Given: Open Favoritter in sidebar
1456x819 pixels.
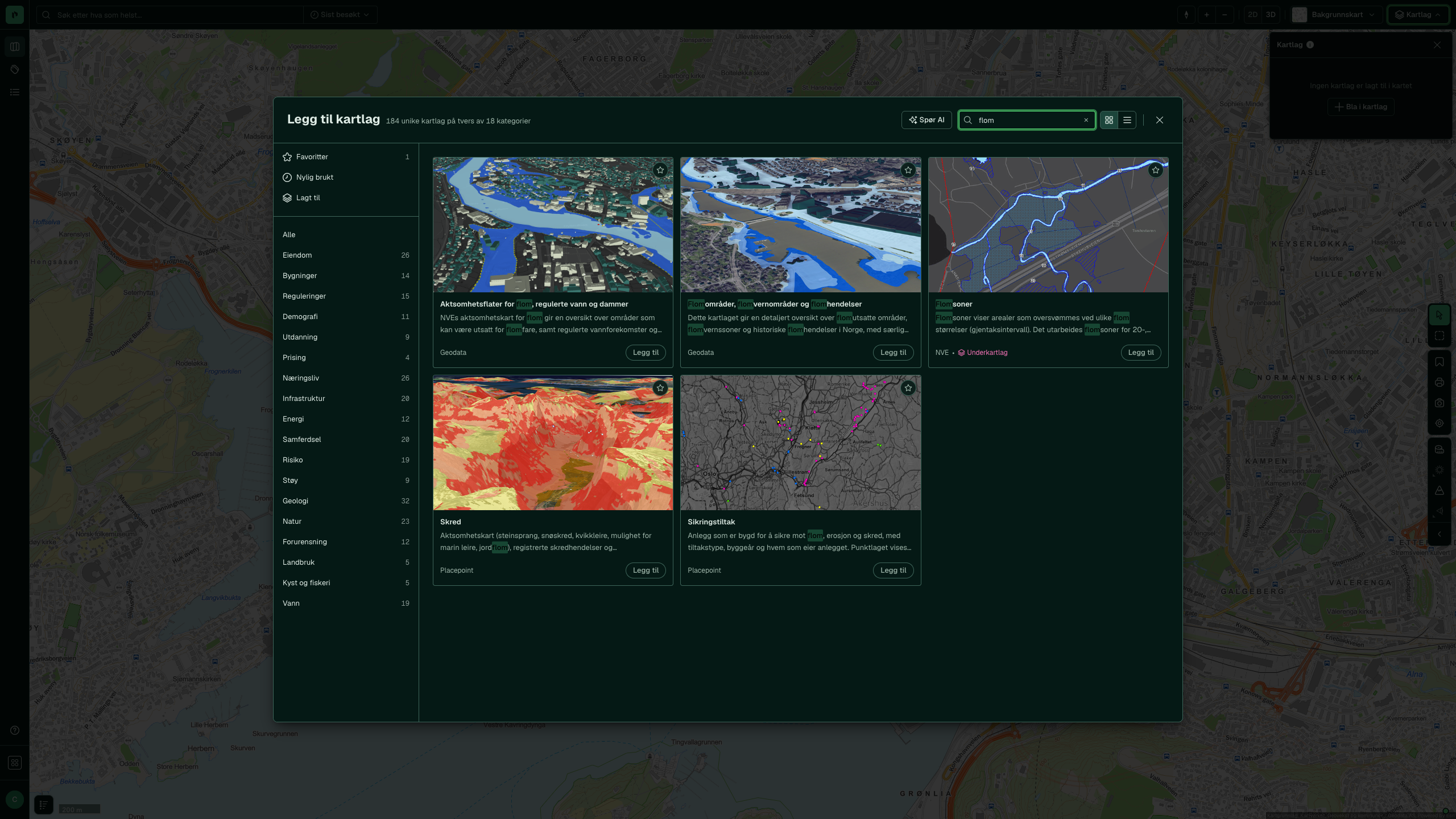Looking at the screenshot, I should (346, 157).
